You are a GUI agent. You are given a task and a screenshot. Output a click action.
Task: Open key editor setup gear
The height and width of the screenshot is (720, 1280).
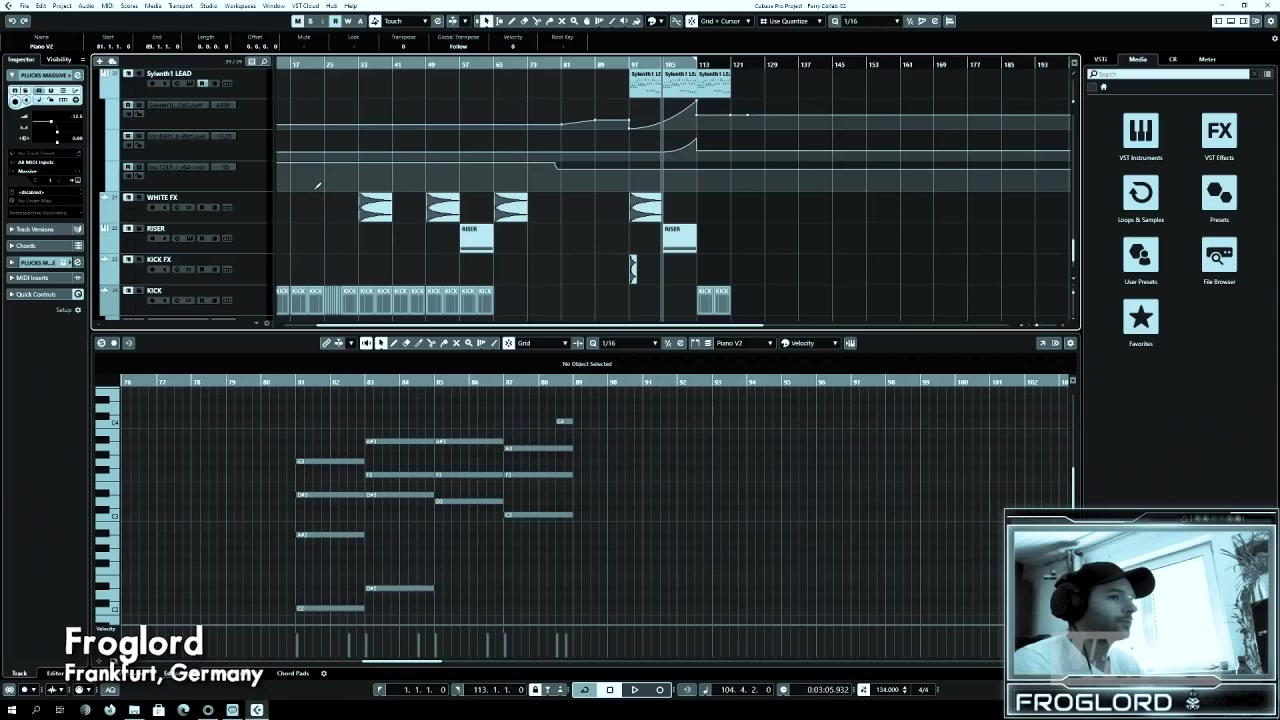[x=1070, y=343]
